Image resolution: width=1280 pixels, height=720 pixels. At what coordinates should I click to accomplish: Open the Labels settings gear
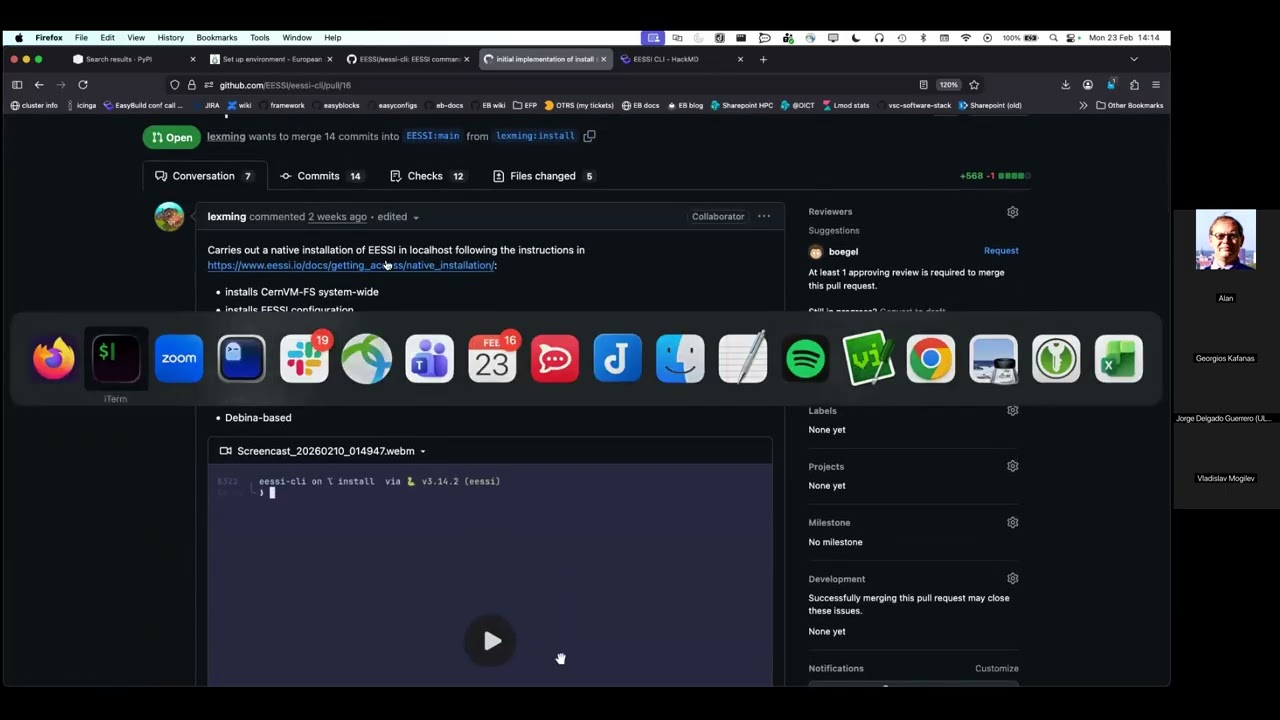1013,410
